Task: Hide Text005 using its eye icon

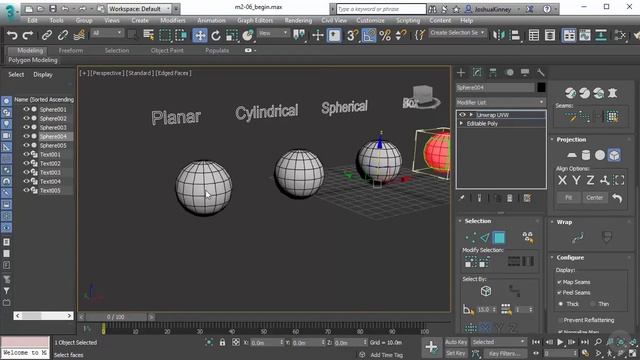Action: click(26, 190)
